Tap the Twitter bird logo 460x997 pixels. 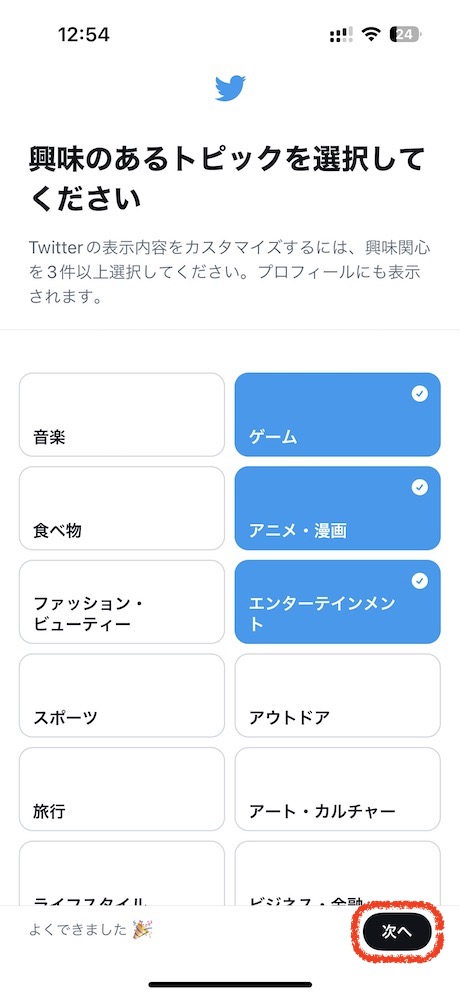coord(230,88)
